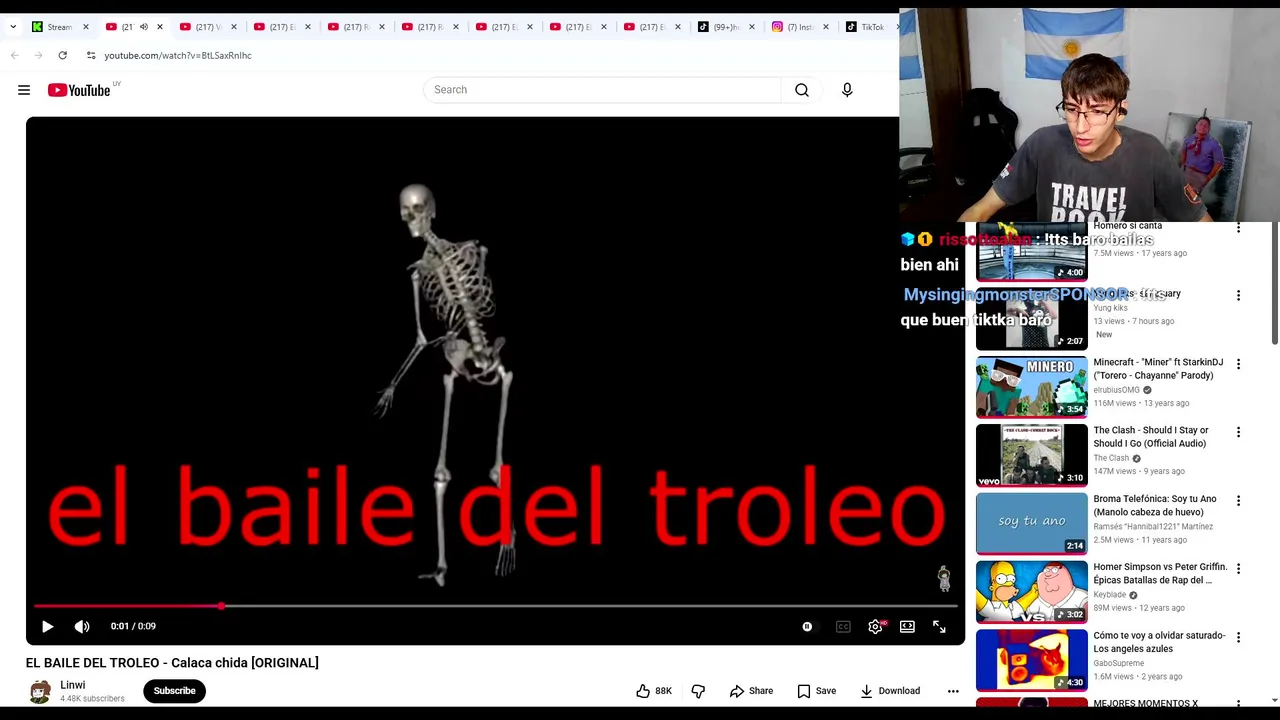
Task: Open options menu for Yung kiks video
Action: [1238, 296]
